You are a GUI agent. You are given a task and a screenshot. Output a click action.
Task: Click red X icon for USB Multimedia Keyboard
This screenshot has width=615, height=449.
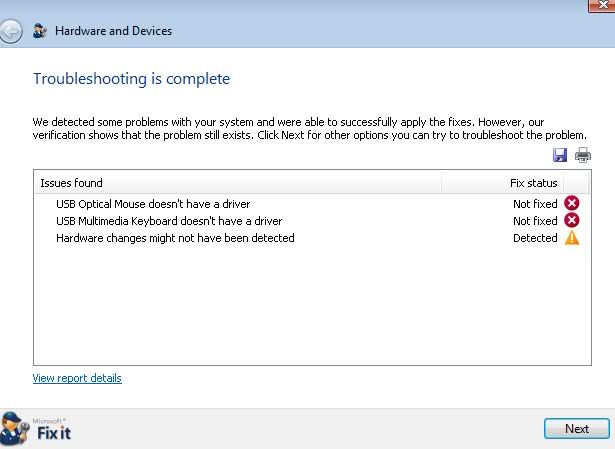coord(571,220)
